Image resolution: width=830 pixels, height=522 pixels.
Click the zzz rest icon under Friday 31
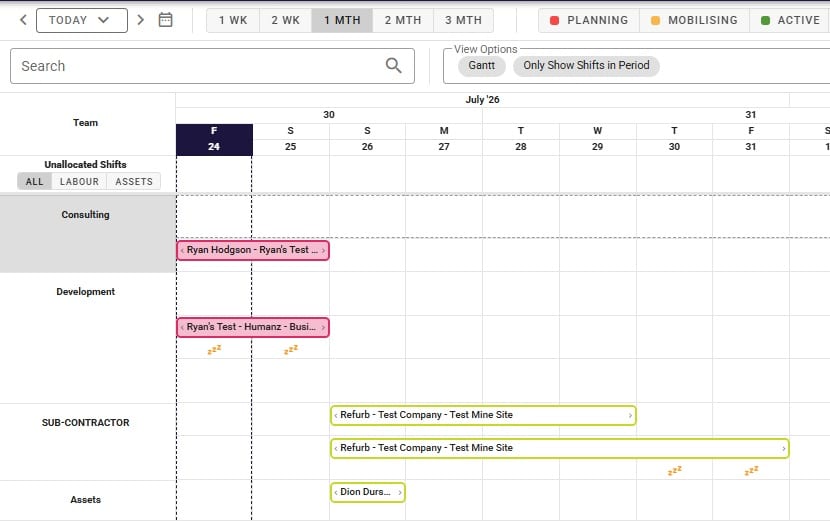[752, 471]
